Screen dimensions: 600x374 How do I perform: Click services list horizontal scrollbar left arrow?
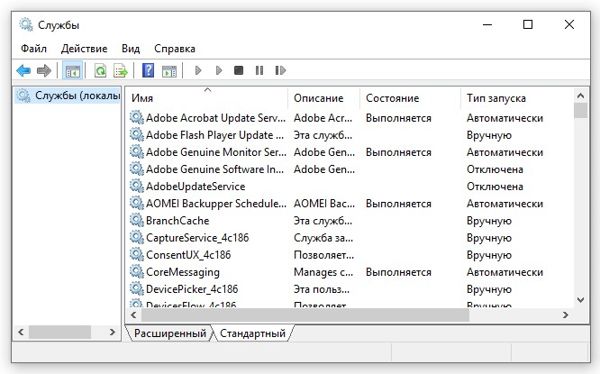tap(134, 315)
